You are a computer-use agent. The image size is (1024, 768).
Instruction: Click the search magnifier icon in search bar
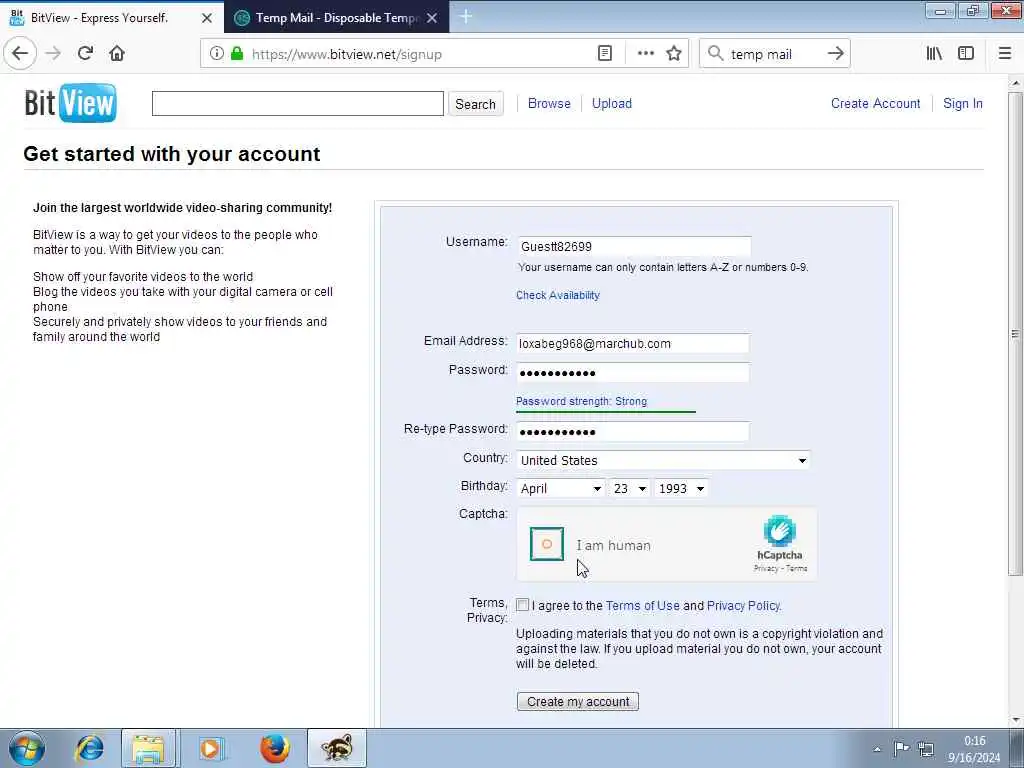point(716,54)
